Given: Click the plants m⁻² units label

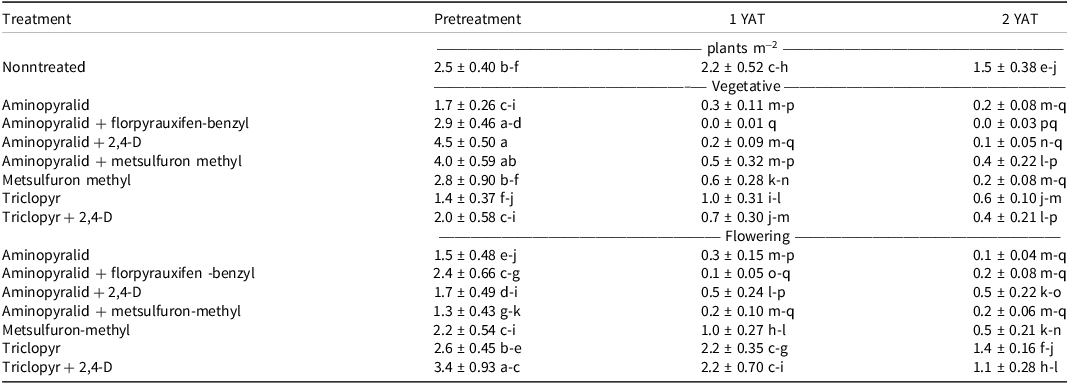Looking at the screenshot, I should [x=745, y=49].
